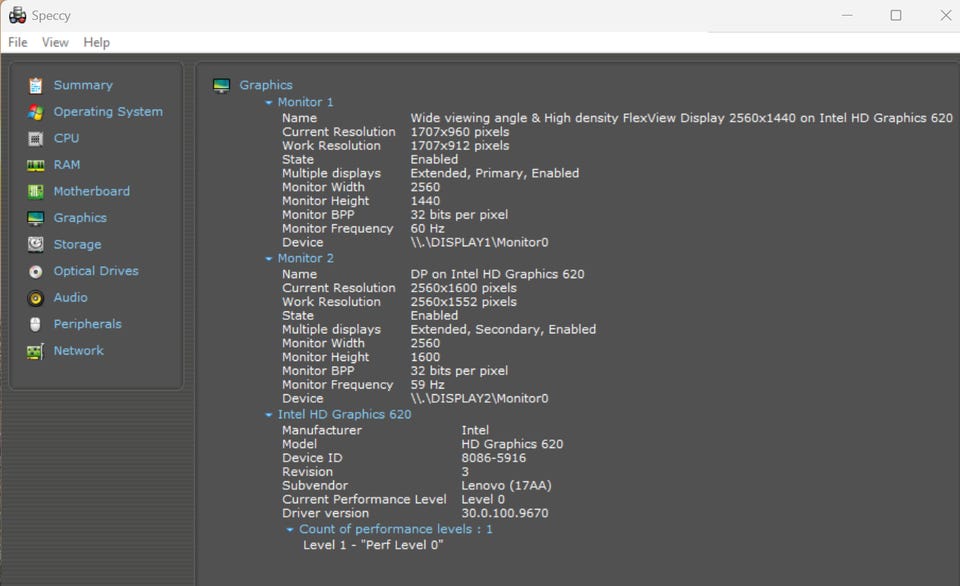The width and height of the screenshot is (960, 586).
Task: Select the Optical Drives disc icon
Action: point(36,271)
